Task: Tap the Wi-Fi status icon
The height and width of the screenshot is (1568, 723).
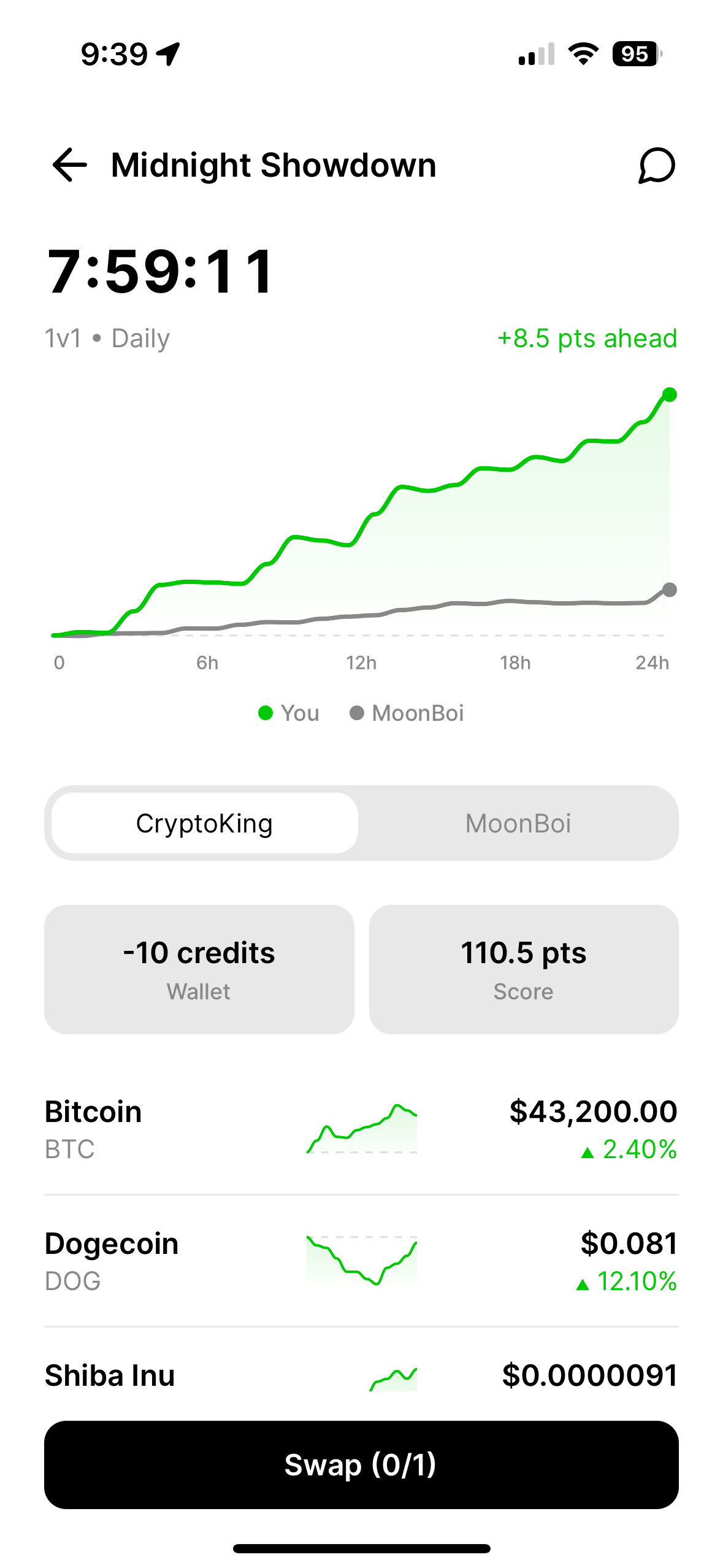Action: (x=583, y=54)
